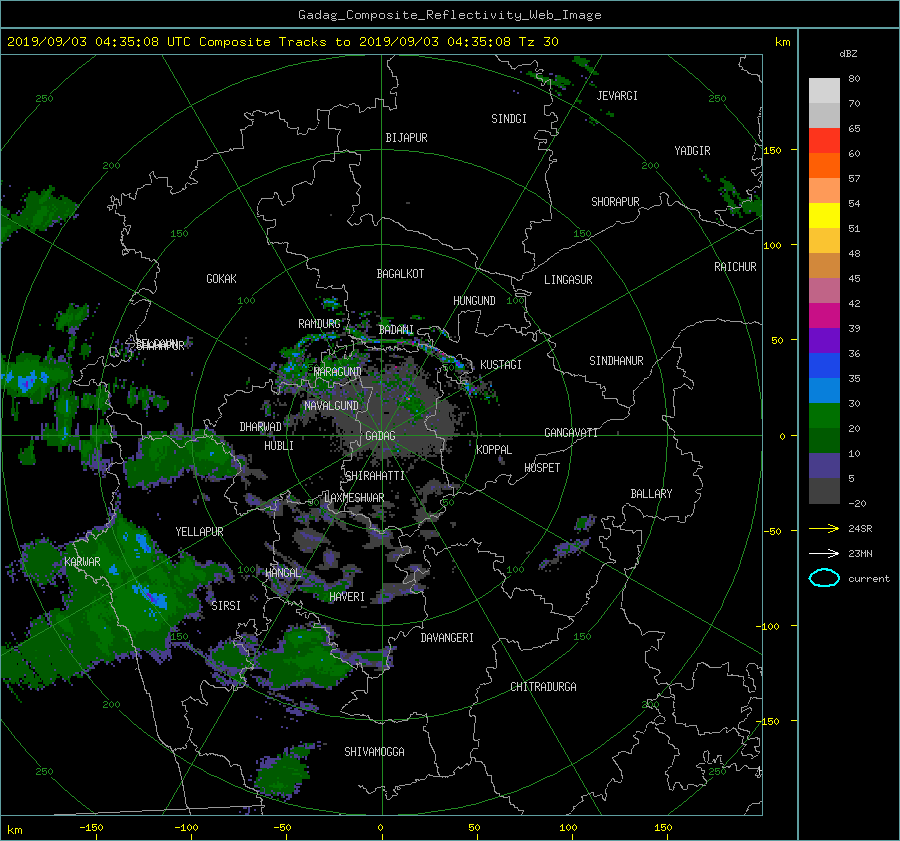Click the 'DAVANGERI' city label
900x841 pixels.
click(x=447, y=638)
